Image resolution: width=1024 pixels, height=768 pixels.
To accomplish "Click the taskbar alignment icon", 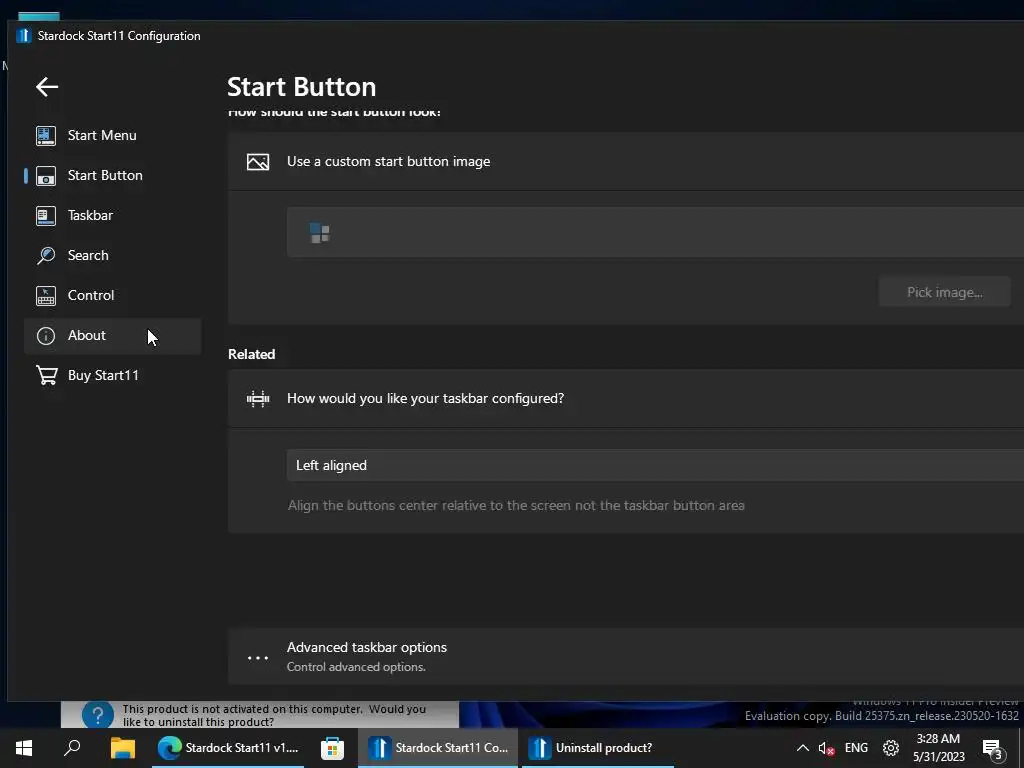I will click(258, 398).
